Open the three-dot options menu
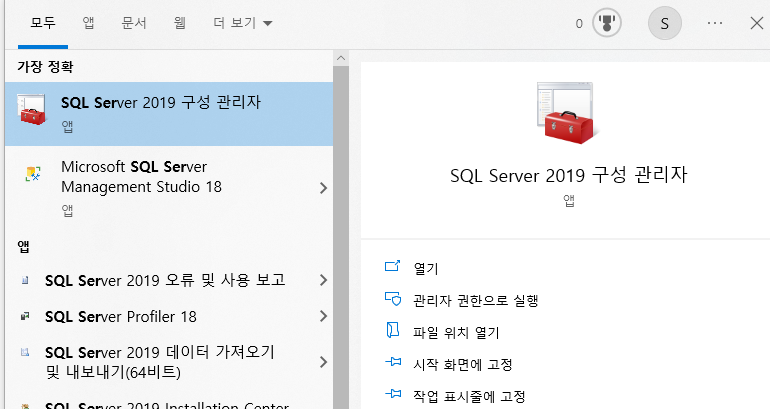 click(715, 23)
